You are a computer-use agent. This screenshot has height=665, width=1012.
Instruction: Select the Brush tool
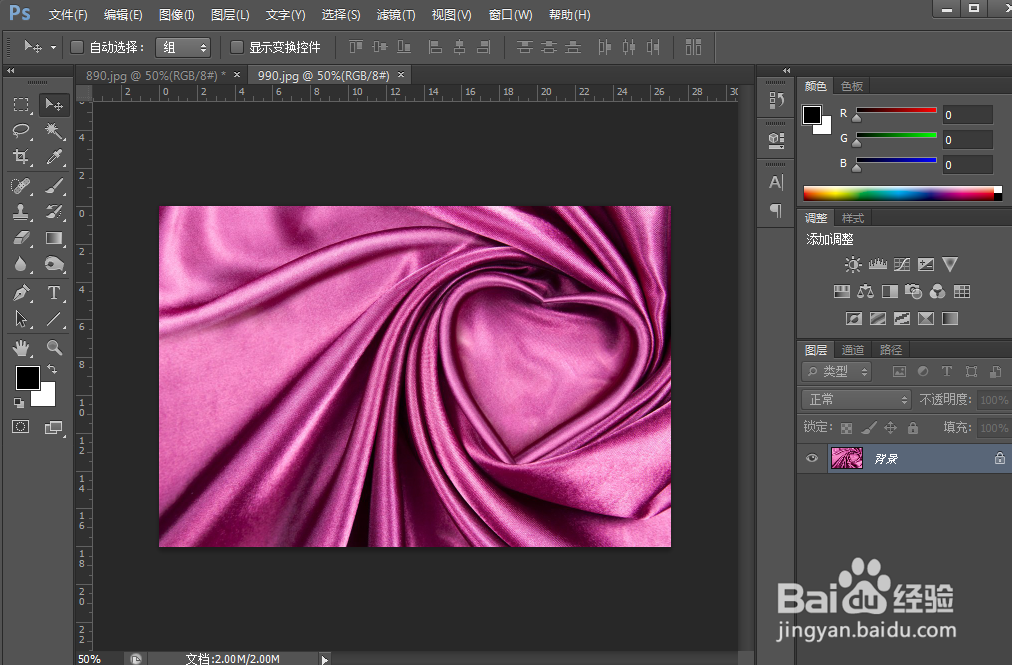coord(54,186)
